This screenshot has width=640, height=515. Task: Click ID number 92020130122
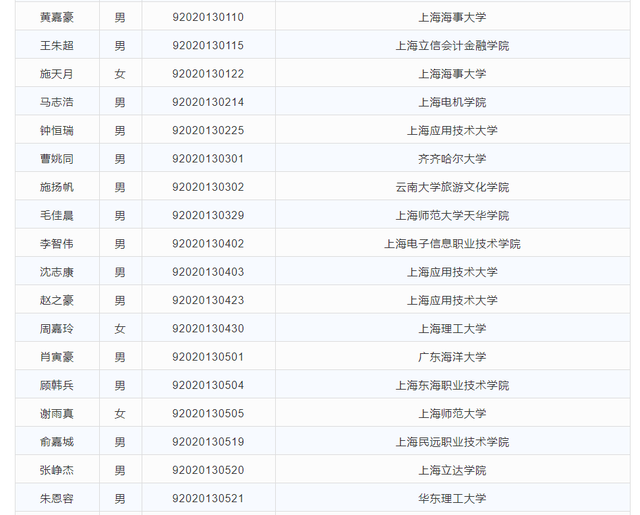coord(208,74)
